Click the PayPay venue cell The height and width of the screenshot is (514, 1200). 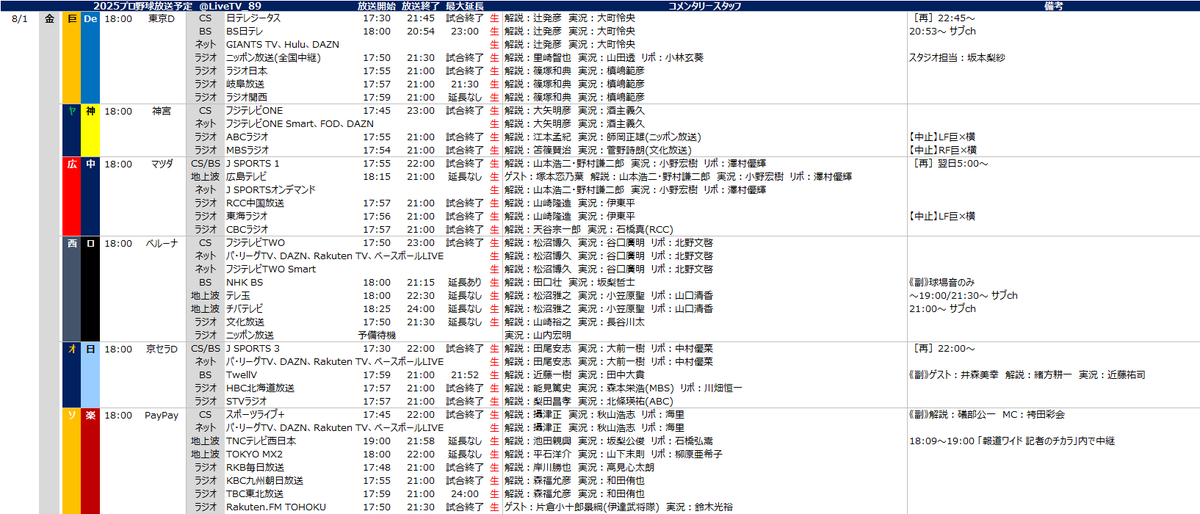point(162,414)
